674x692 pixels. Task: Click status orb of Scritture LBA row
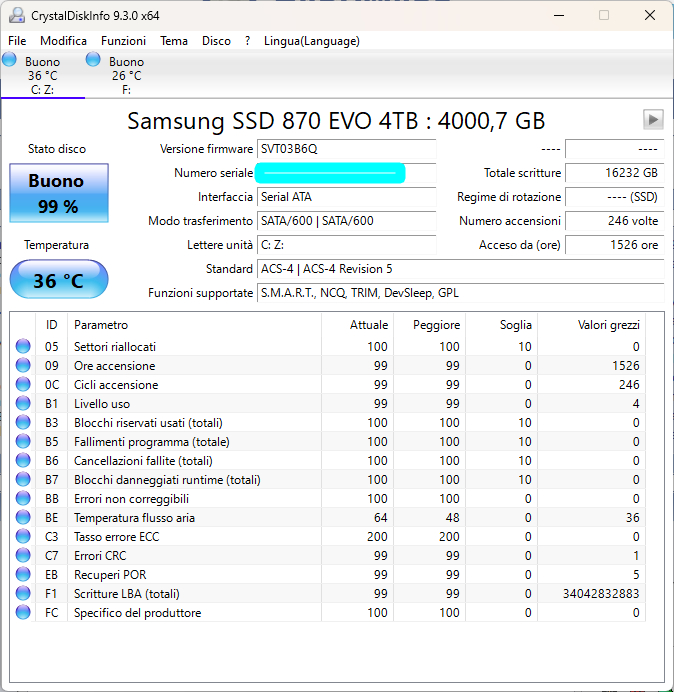point(23,593)
